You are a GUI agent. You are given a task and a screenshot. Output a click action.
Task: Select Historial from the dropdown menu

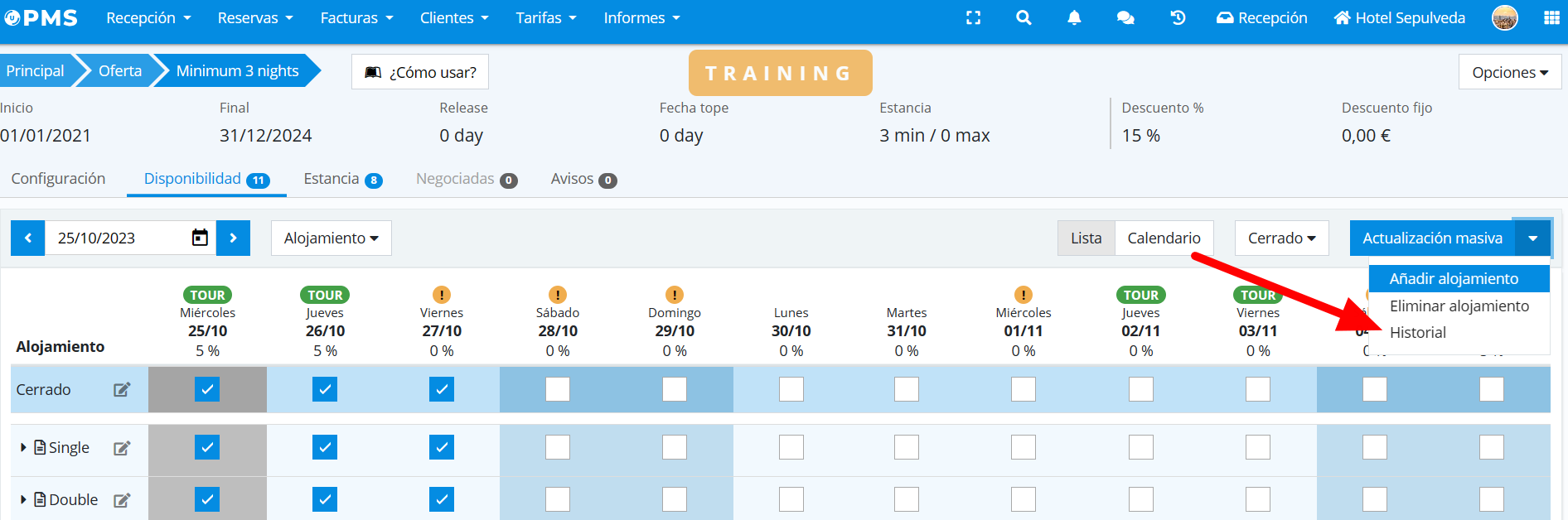pos(1417,333)
